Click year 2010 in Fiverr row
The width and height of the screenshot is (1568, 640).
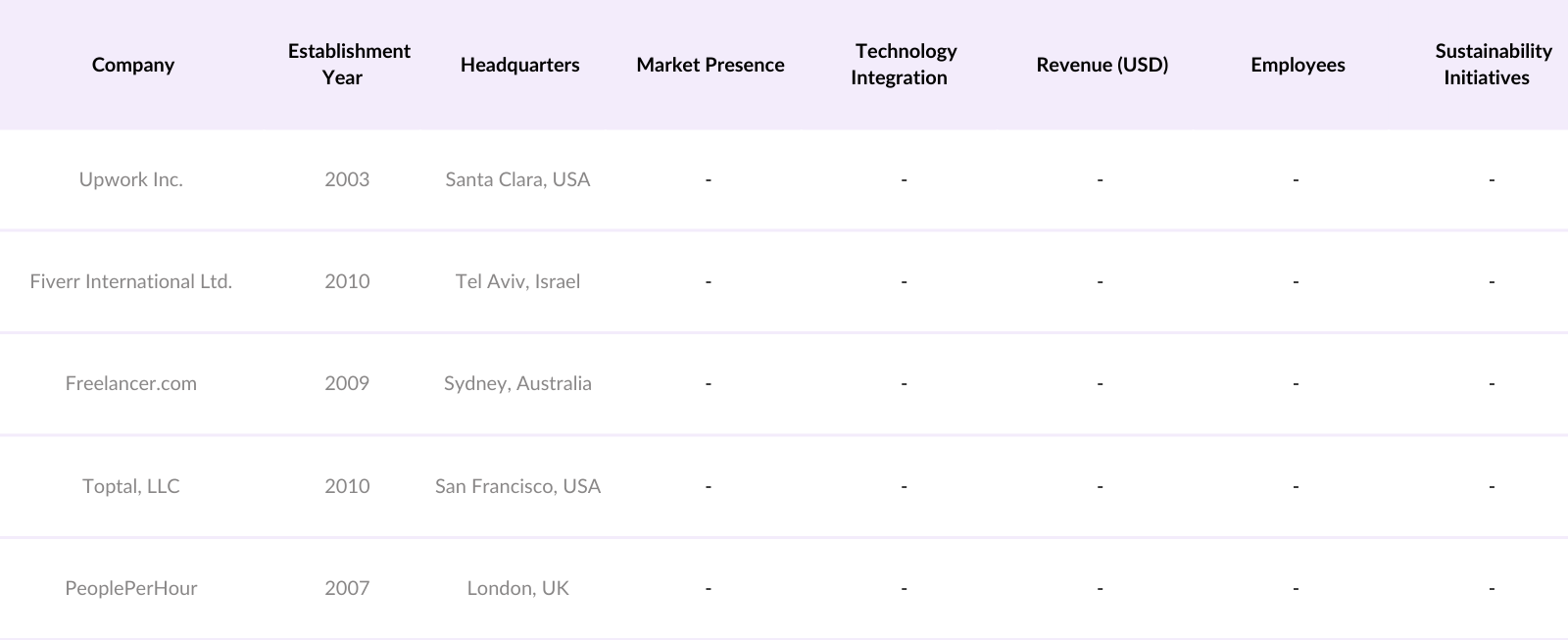347,281
